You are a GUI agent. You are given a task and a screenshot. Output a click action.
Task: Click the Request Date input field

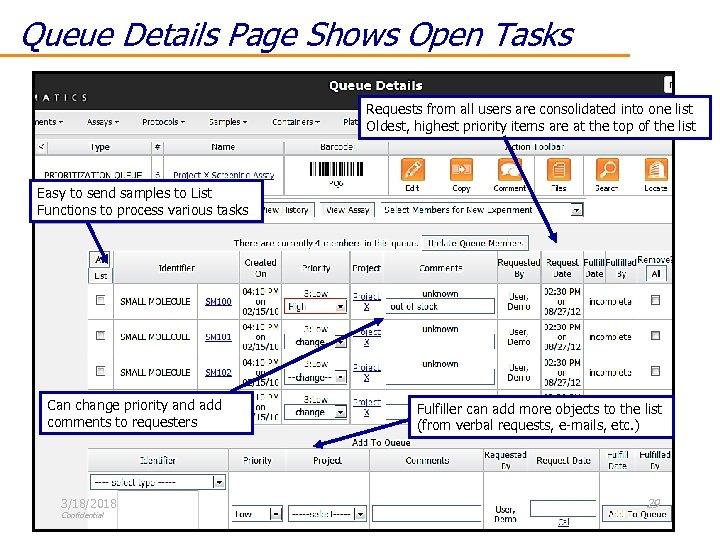pyautogui.click(x=563, y=508)
